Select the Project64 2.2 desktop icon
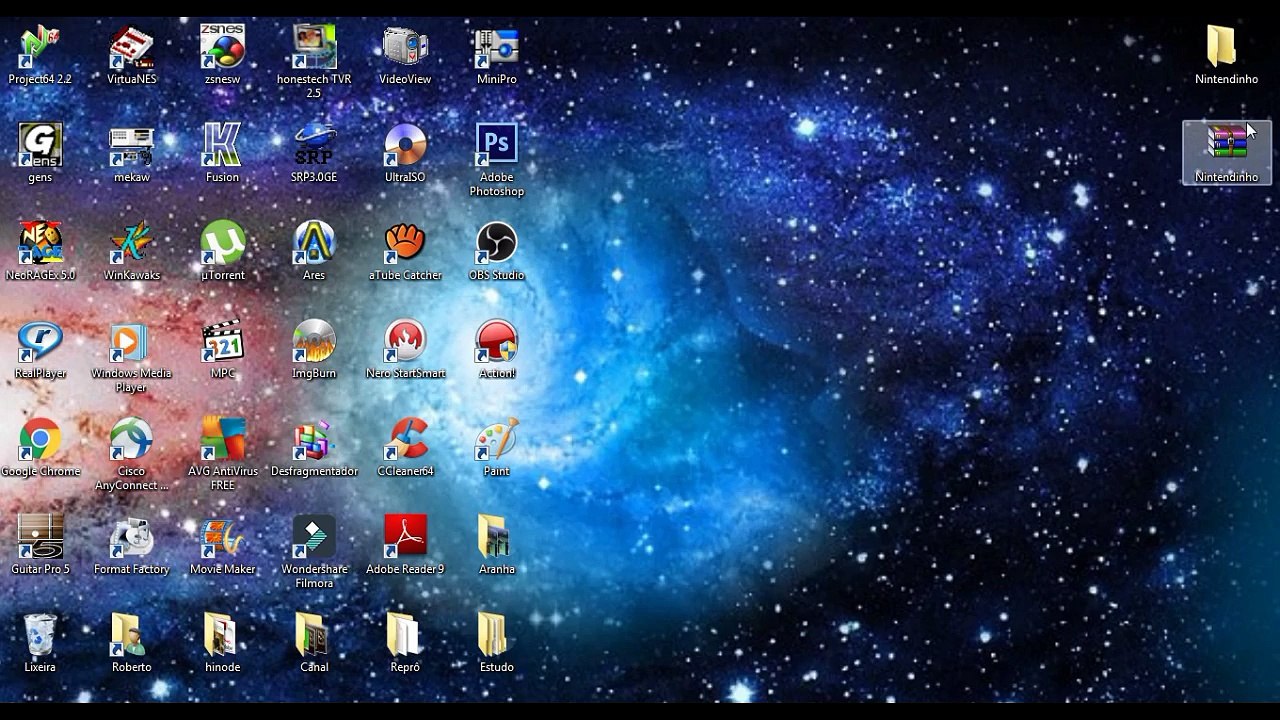This screenshot has width=1280, height=720. click(40, 48)
